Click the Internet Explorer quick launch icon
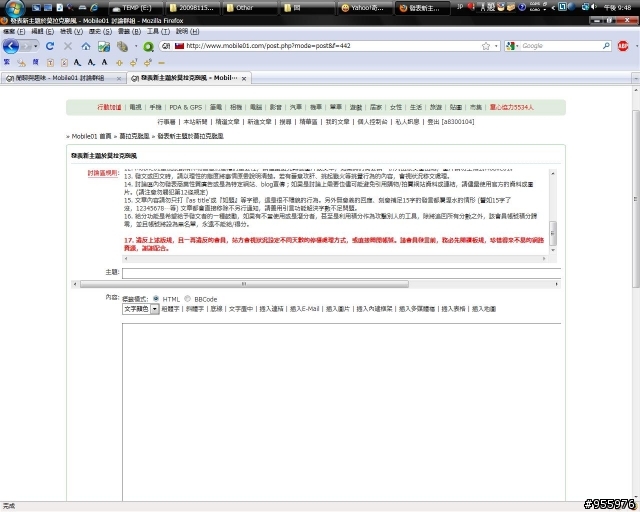Screen dimensions: 640x512 [x=94, y=7]
